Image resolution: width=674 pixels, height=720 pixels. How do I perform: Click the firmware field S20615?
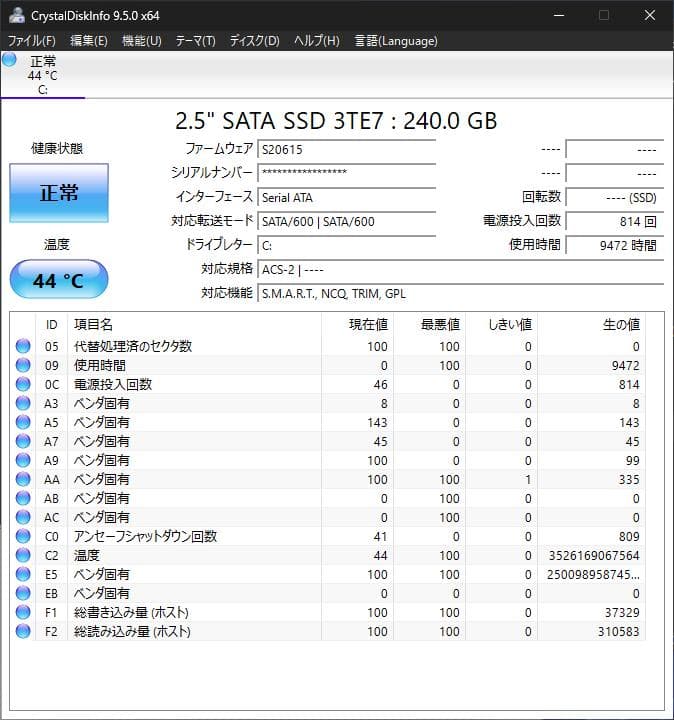tap(347, 150)
